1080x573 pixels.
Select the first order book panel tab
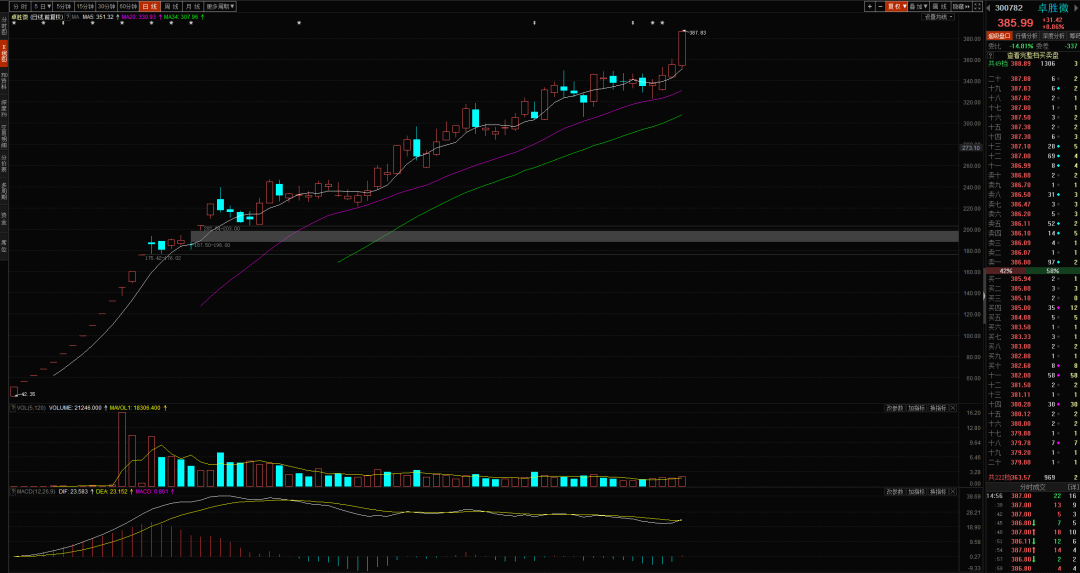[x=999, y=35]
